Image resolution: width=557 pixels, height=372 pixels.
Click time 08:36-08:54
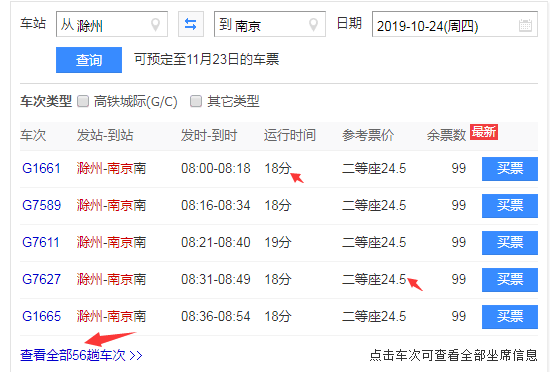pyautogui.click(x=216, y=316)
